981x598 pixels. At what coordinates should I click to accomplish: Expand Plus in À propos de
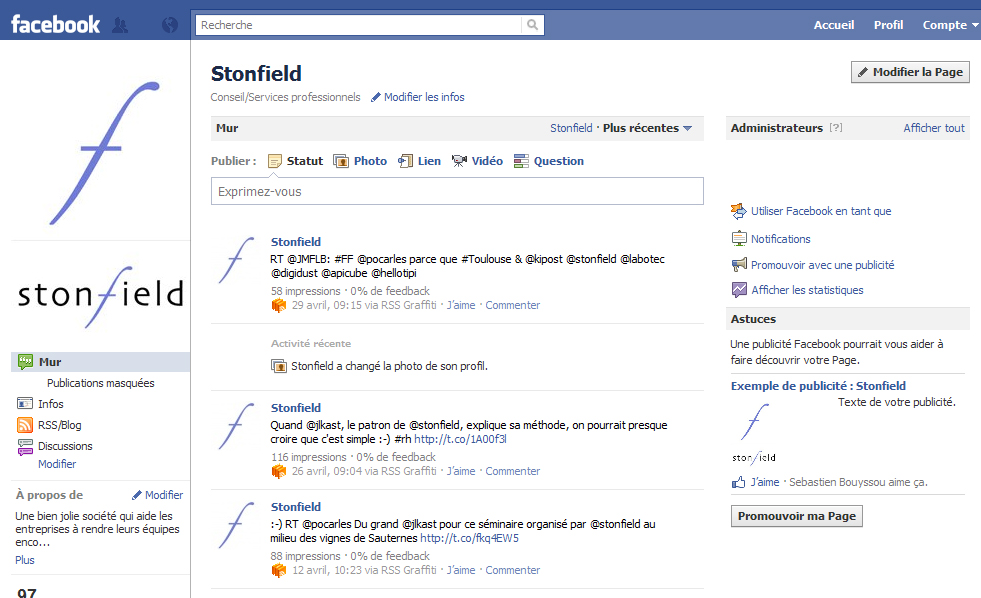point(25,560)
